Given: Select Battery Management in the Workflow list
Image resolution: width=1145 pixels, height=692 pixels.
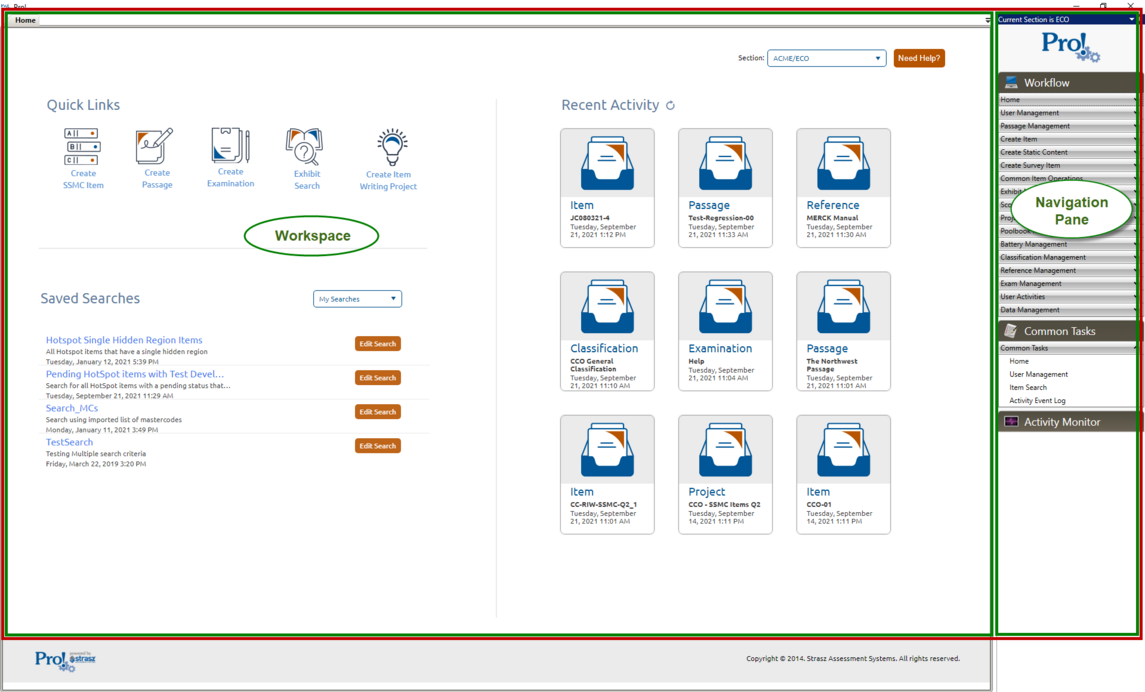Looking at the screenshot, I should click(1066, 244).
